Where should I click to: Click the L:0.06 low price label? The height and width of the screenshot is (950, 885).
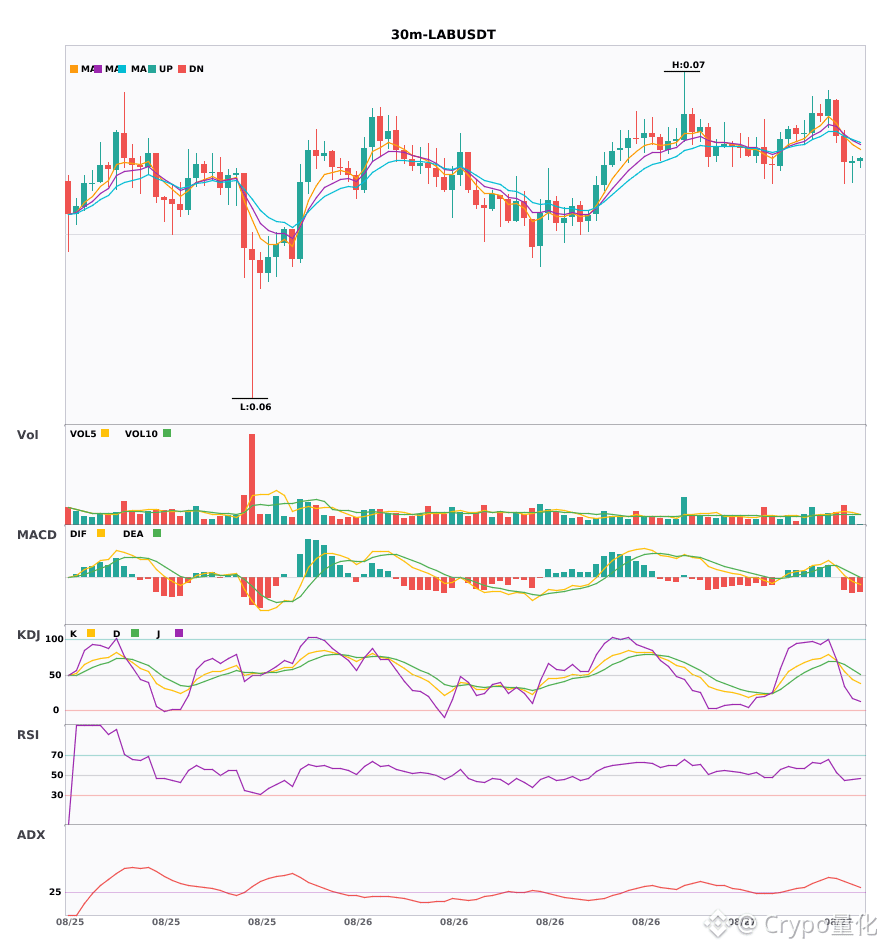256,407
